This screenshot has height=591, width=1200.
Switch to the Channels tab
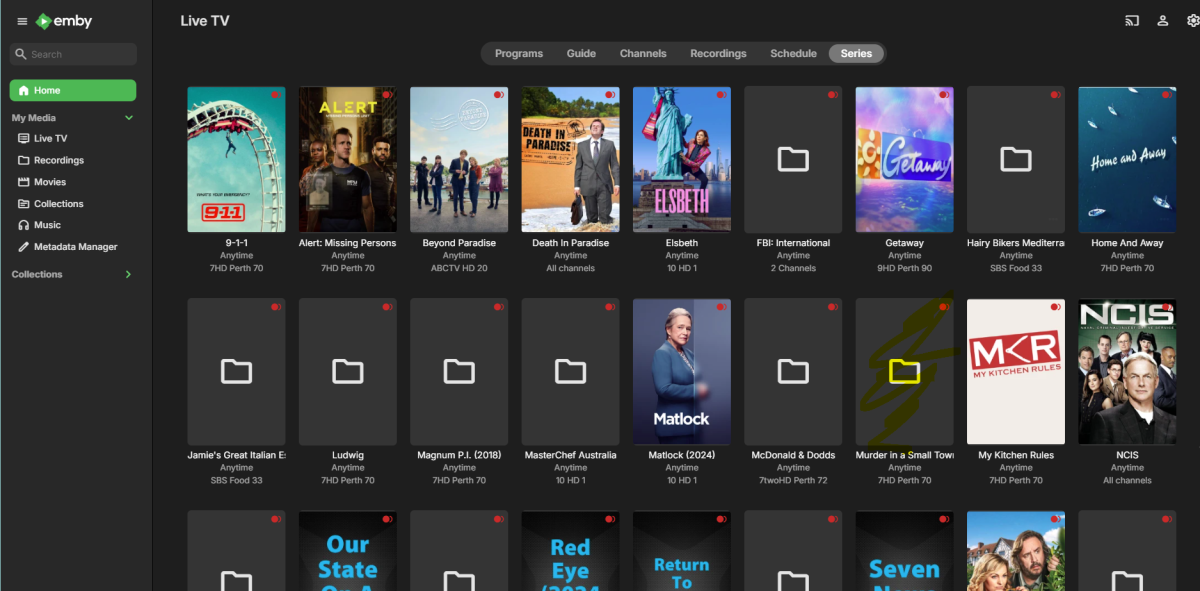click(643, 54)
